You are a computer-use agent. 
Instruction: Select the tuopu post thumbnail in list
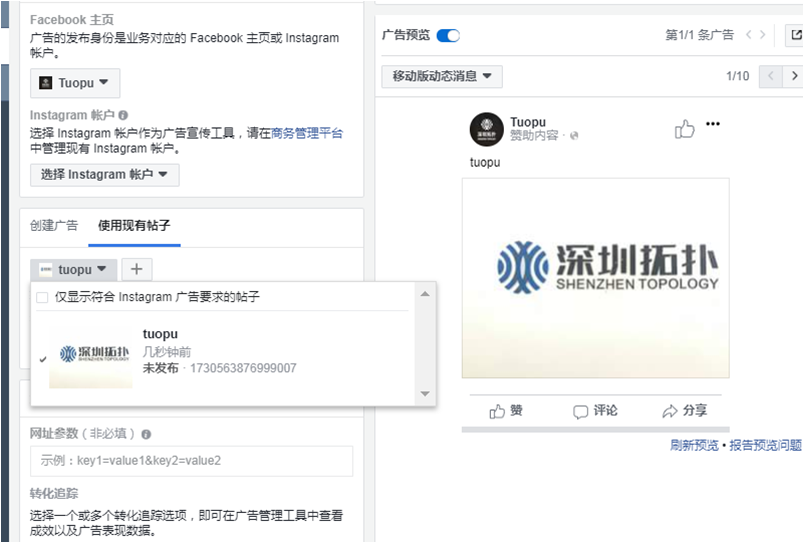91,356
